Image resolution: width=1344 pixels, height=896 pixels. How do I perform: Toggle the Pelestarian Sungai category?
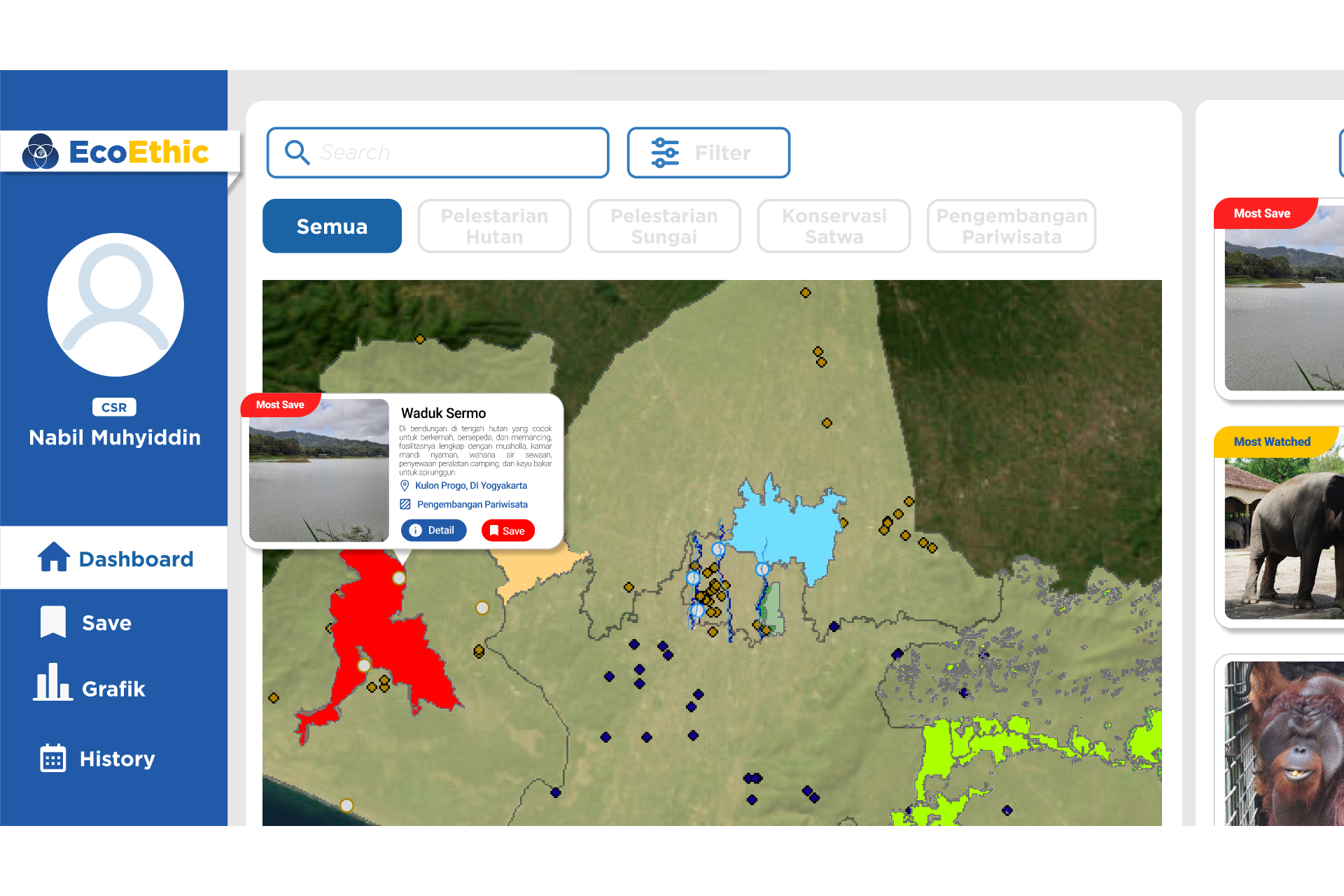click(x=664, y=226)
